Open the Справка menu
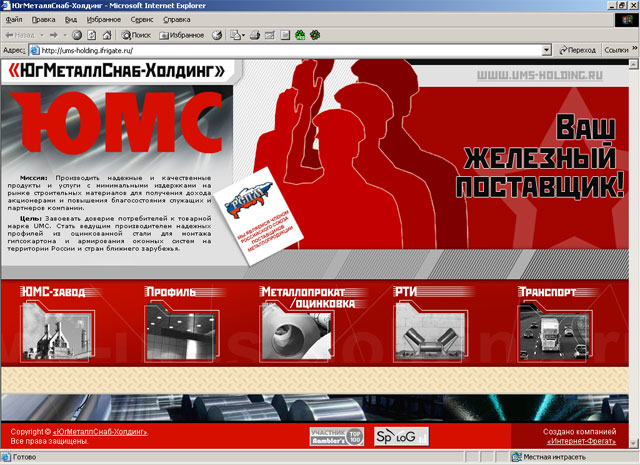 click(x=176, y=20)
